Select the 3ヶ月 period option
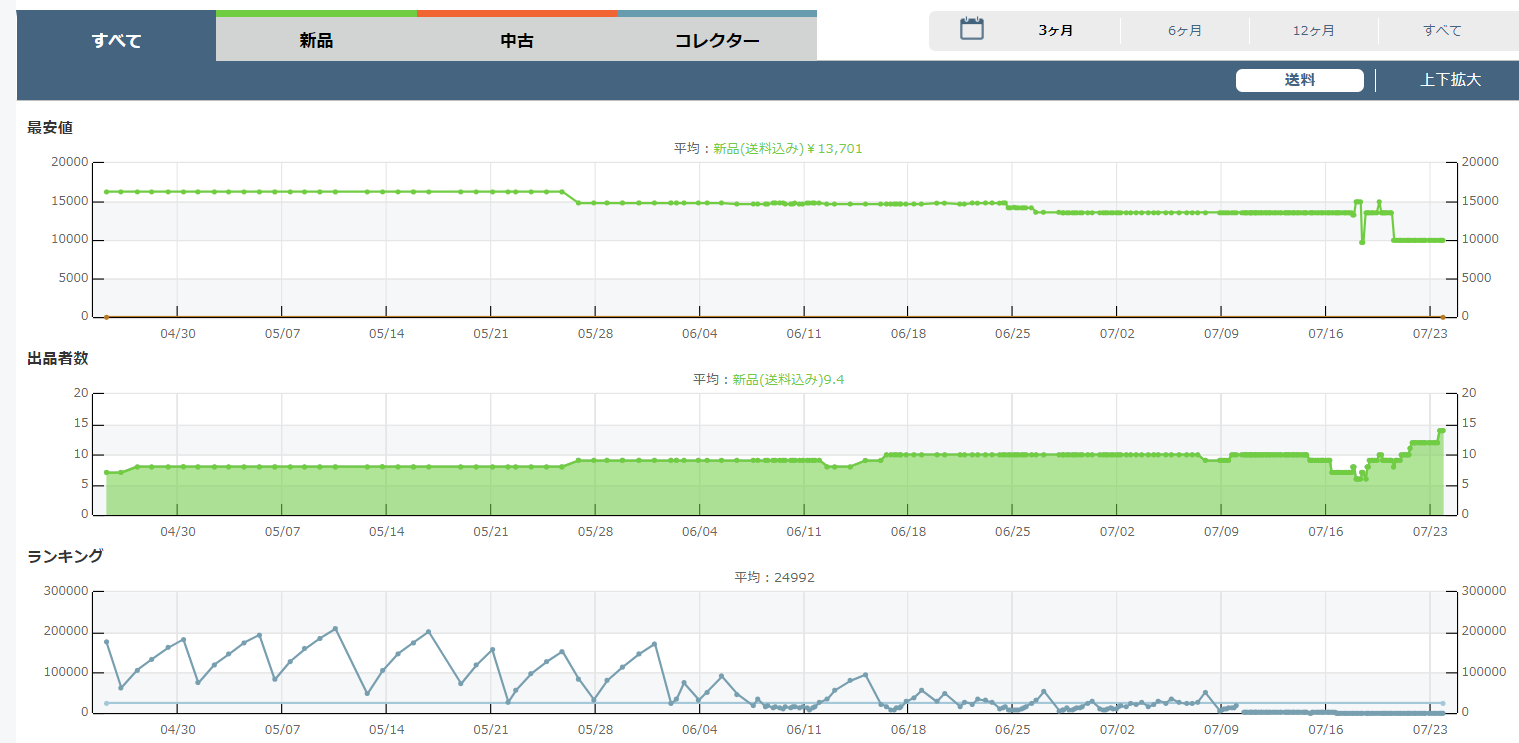Viewport: 1519px width, 743px height. (1055, 31)
